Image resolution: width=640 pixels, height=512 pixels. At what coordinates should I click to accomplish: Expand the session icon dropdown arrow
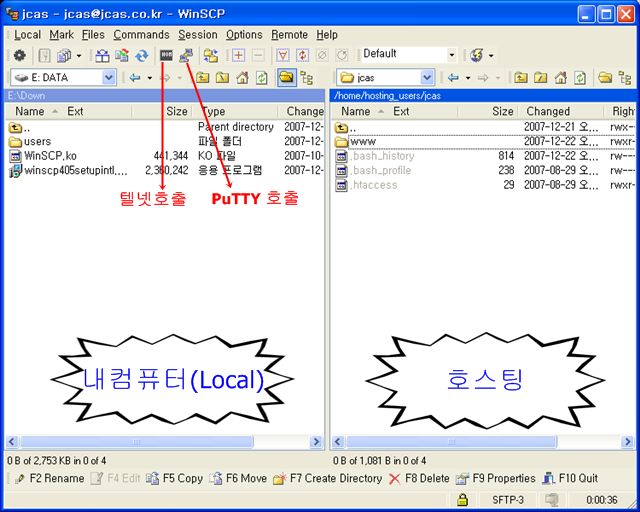tap(491, 55)
